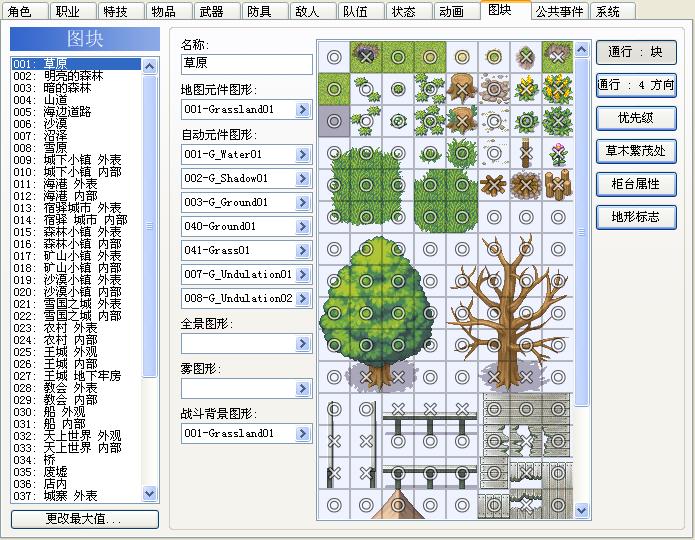Click the pink flower tile

click(x=558, y=153)
